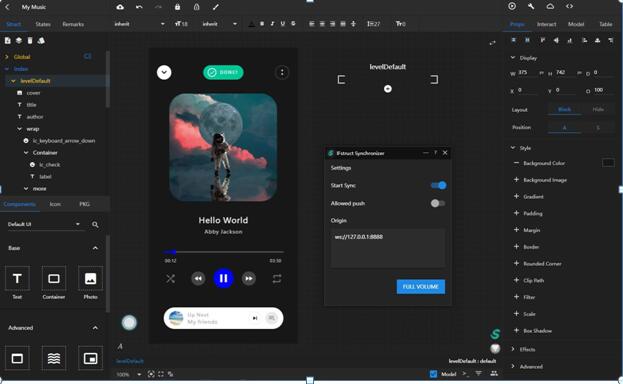Switch to the Remarks tab
Image resolution: width=623 pixels, height=384 pixels.
73,24
